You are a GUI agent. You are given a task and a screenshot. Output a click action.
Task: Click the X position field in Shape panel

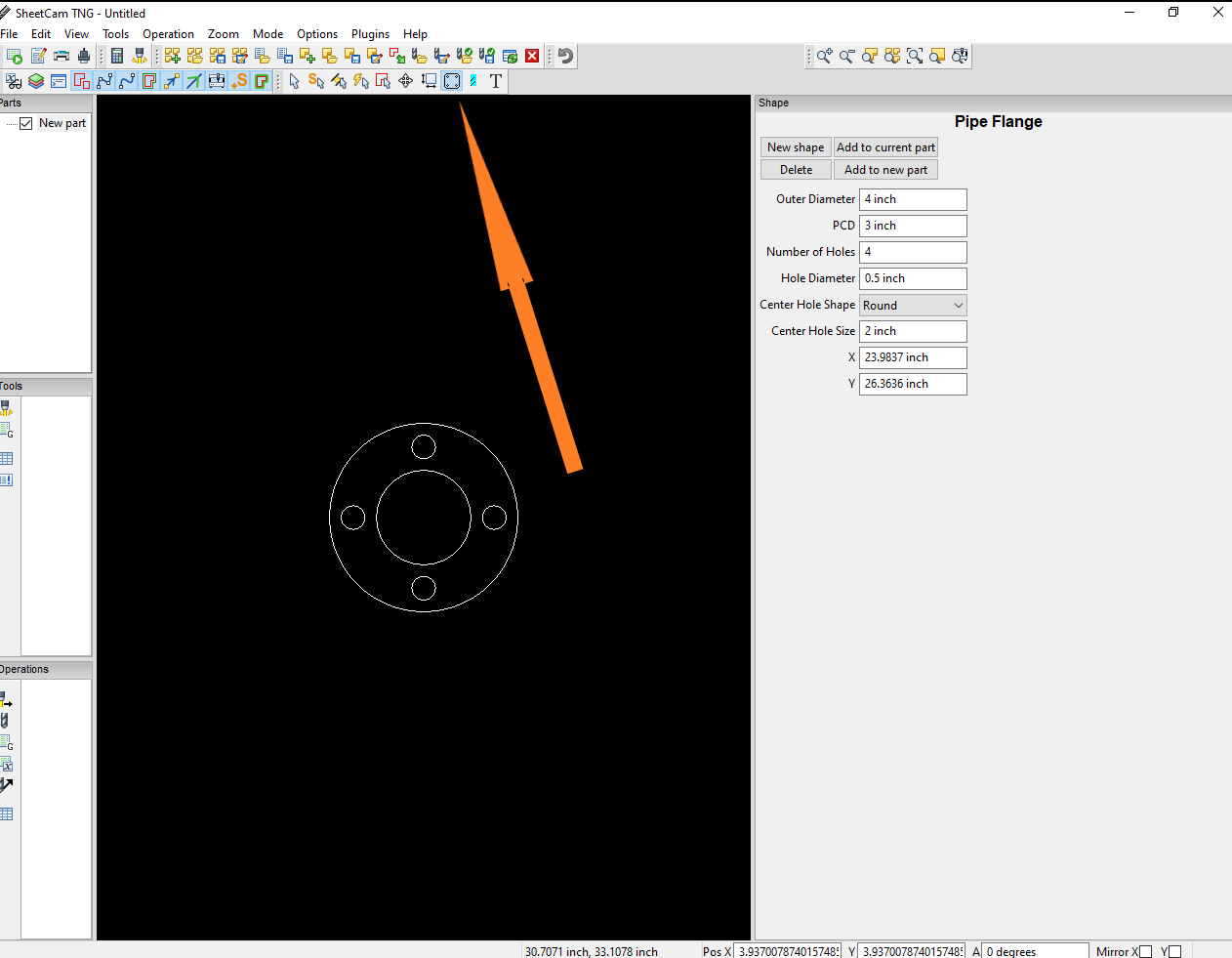(x=913, y=357)
